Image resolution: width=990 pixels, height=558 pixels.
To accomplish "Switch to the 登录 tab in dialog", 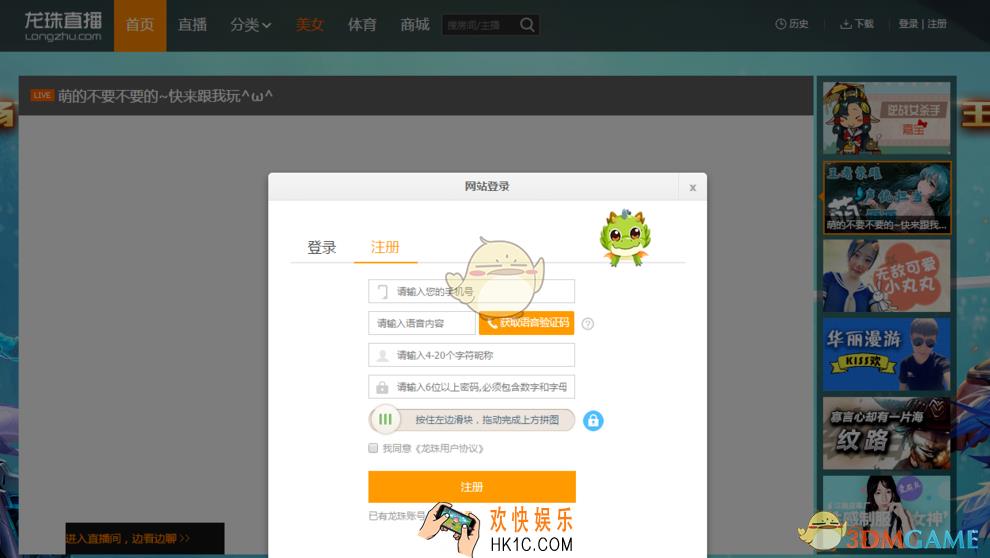I will pyautogui.click(x=322, y=247).
